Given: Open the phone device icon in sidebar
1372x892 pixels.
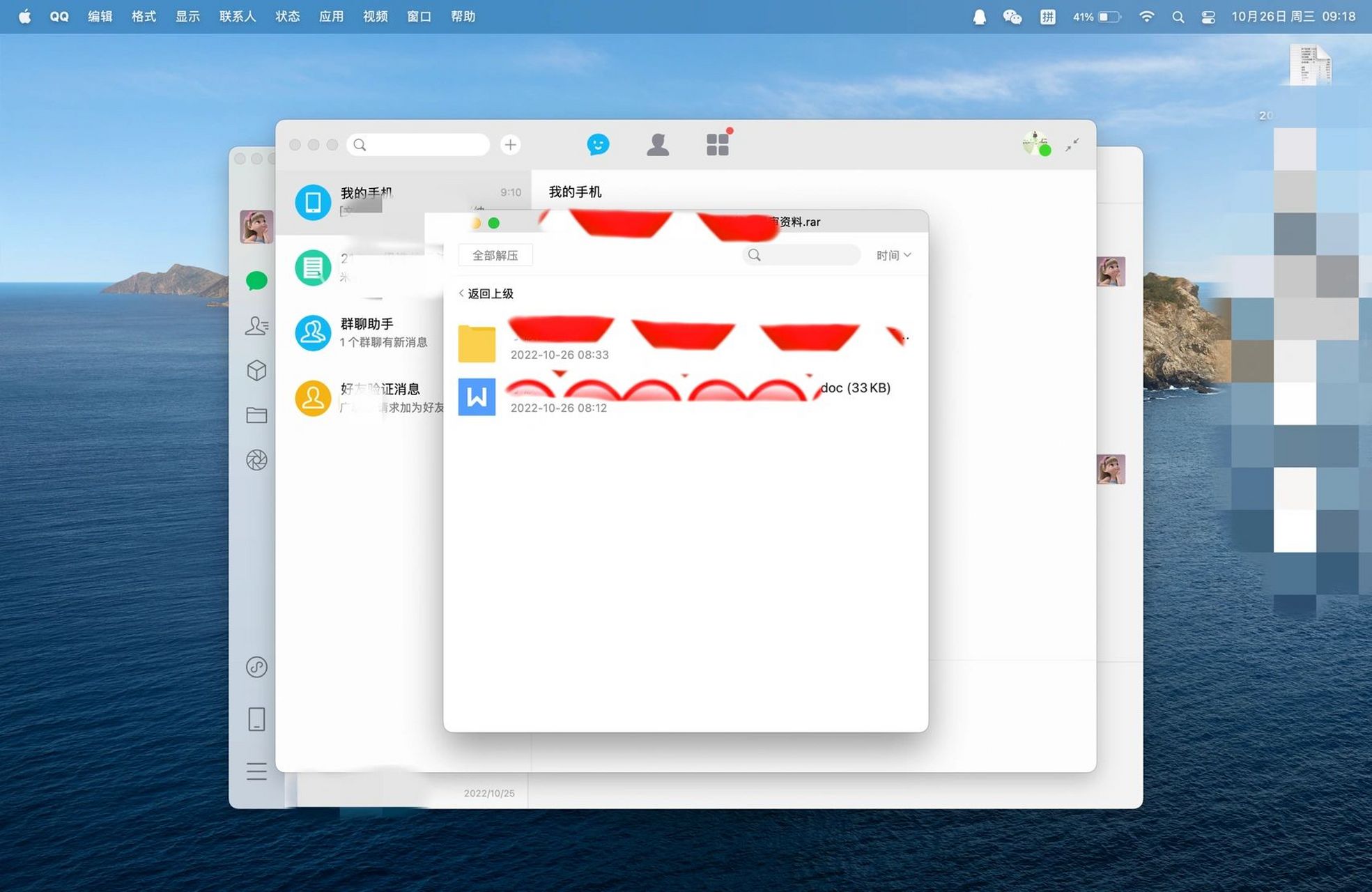Looking at the screenshot, I should [x=256, y=718].
